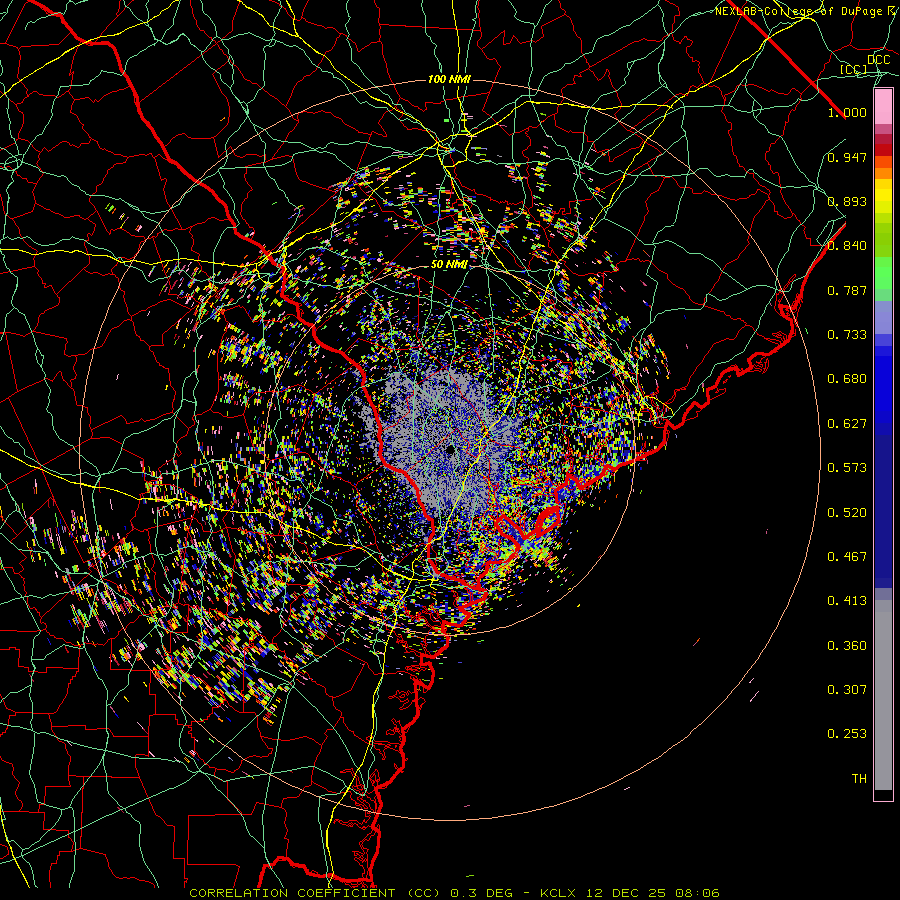Click the [CC] label above the color bar

854,69
